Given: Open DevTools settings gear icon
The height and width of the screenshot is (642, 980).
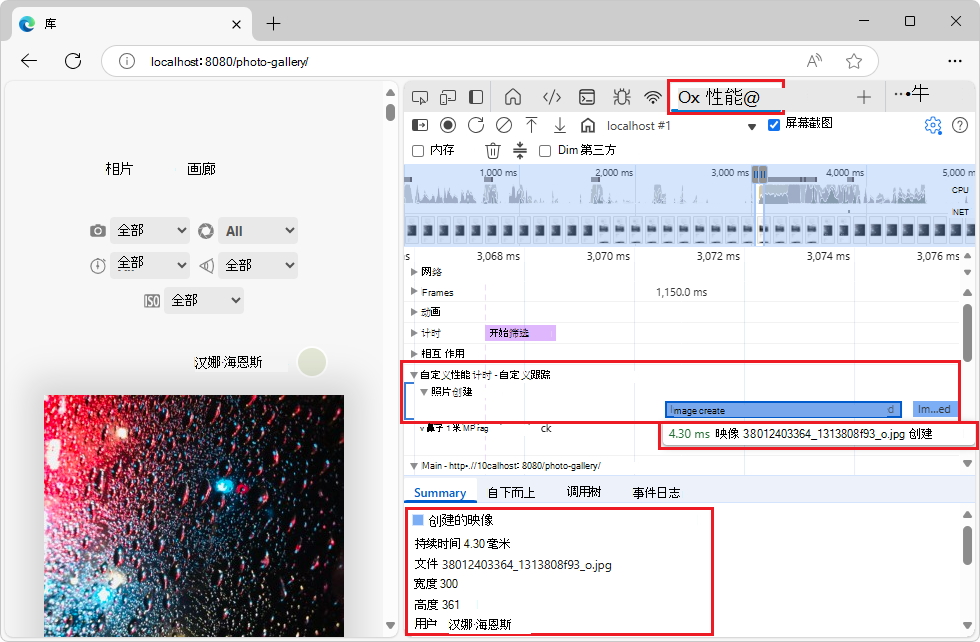Looking at the screenshot, I should point(933,125).
